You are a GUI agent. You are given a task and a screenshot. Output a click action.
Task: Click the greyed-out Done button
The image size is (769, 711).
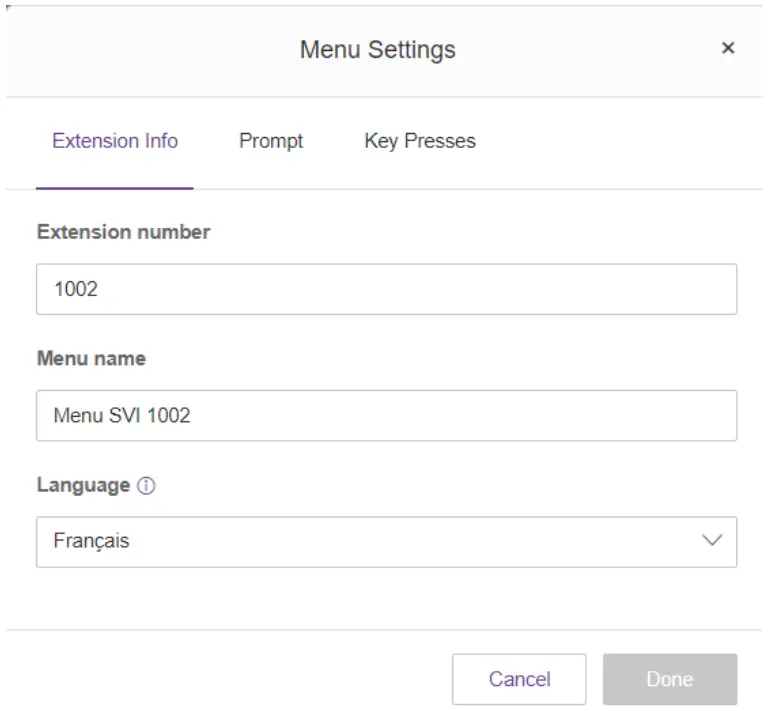669,680
